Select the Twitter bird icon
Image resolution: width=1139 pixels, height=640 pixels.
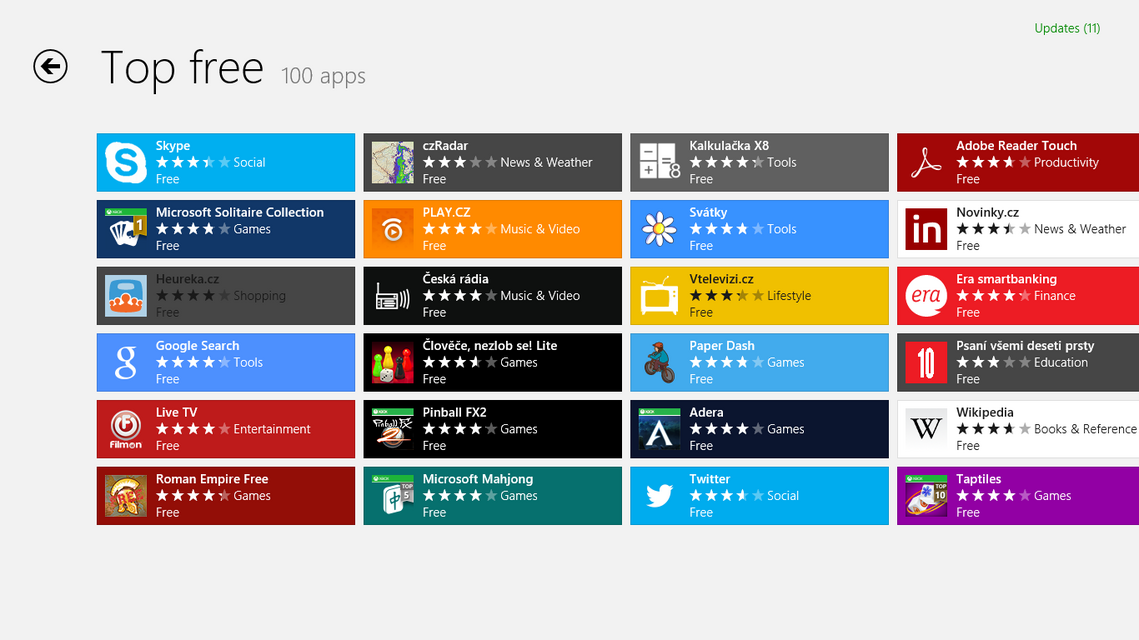659,495
